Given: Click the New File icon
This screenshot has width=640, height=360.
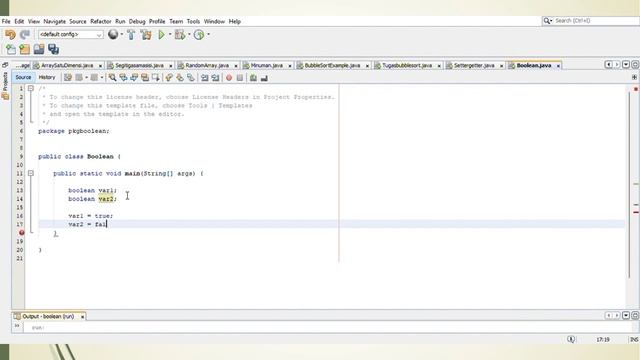Looking at the screenshot, I should [11, 49].
